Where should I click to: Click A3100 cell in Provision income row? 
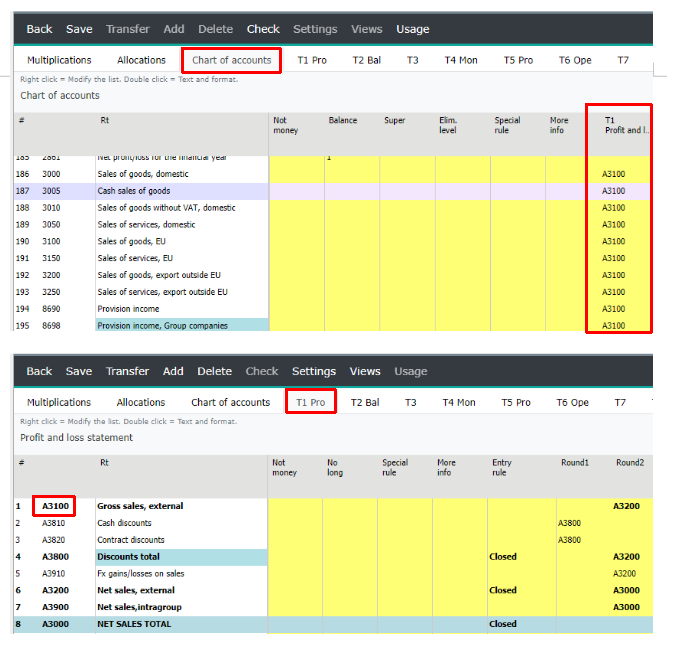614,309
